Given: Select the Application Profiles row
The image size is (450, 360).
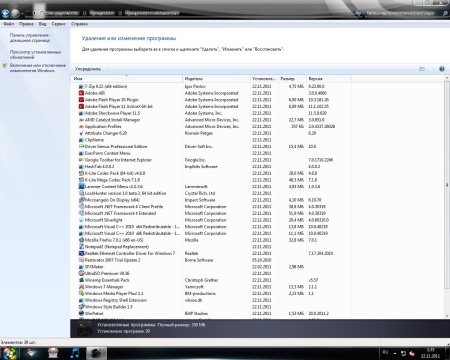Looking at the screenshot, I should click(211, 126).
